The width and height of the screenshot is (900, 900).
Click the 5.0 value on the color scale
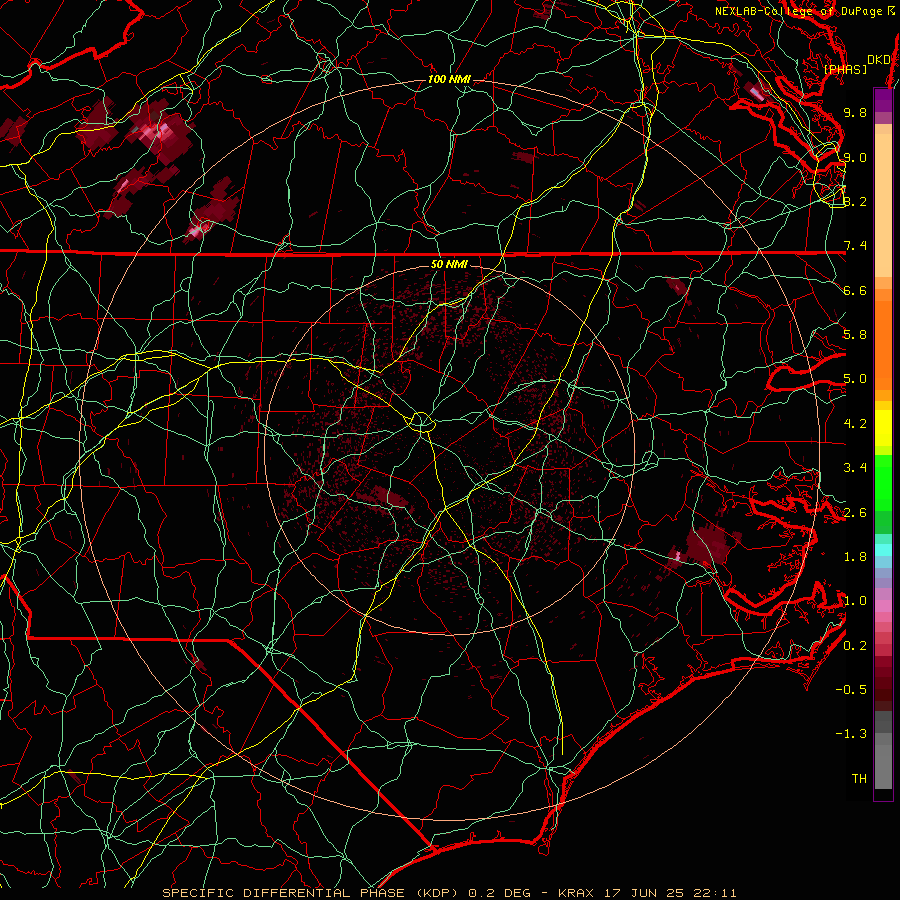tap(855, 379)
